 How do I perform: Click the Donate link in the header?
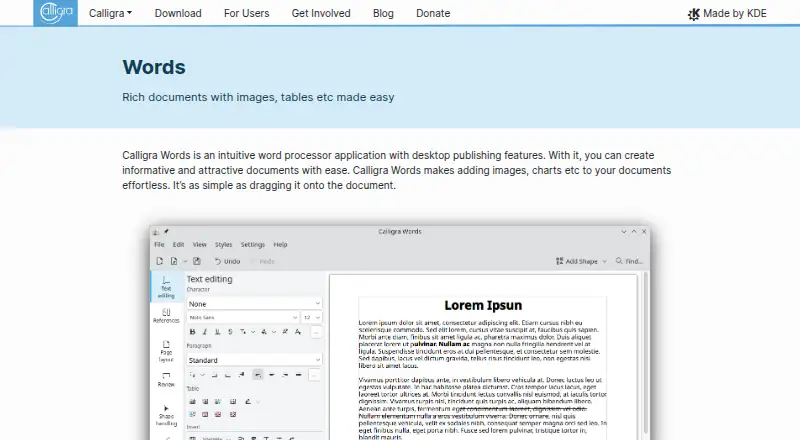[433, 13]
